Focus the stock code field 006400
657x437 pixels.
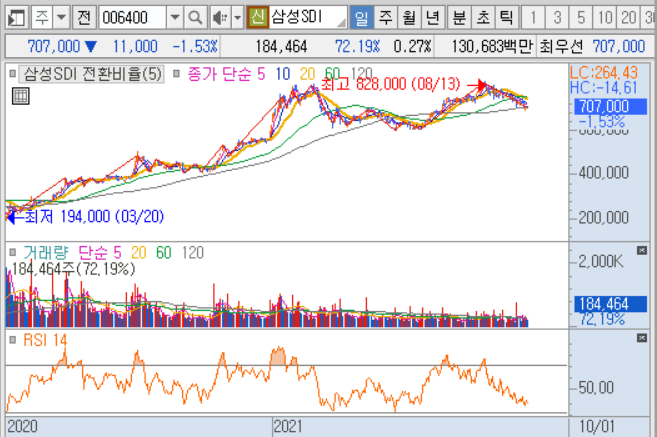pos(132,18)
